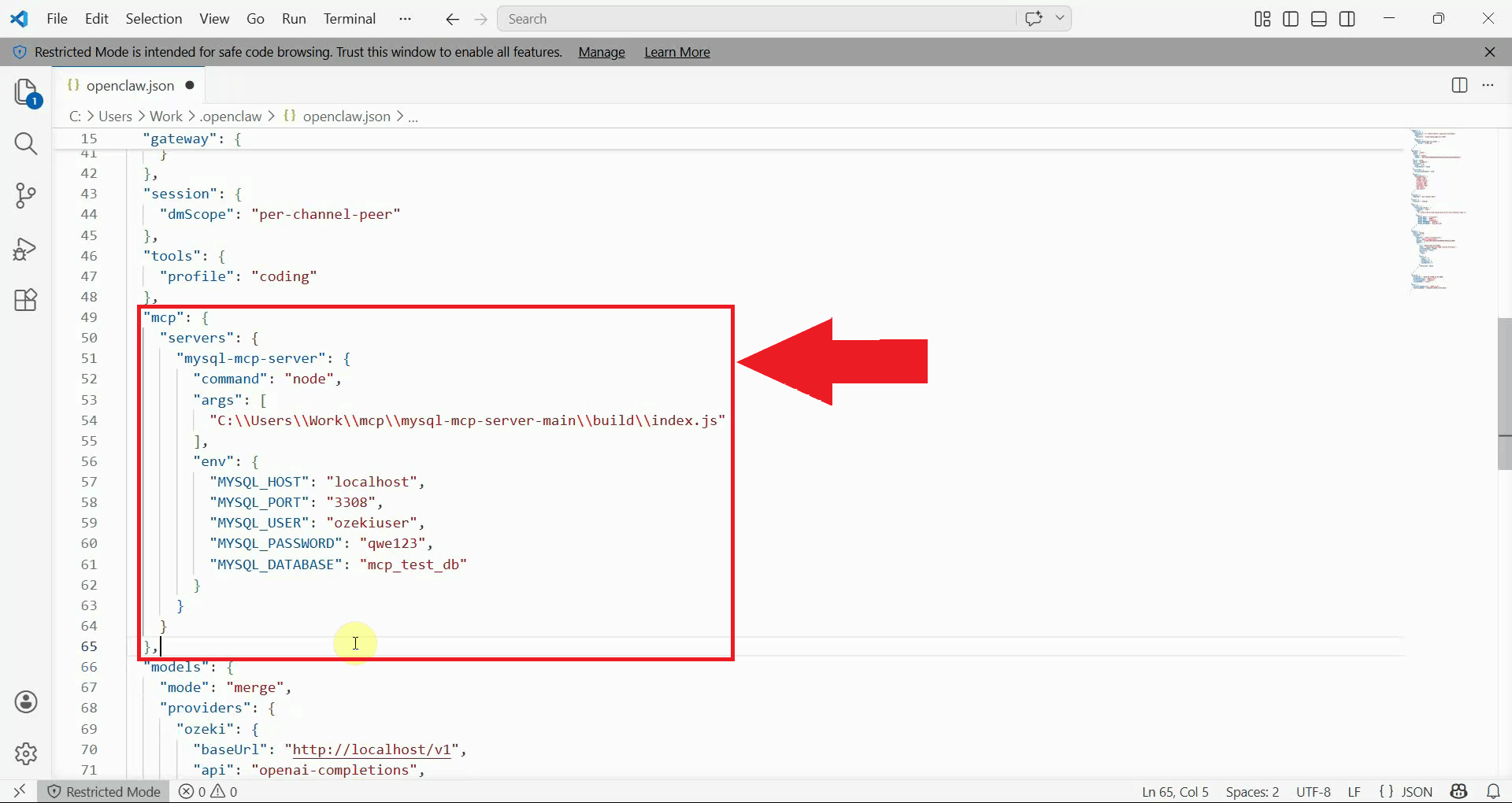
Task: Click Restricted Mode in status bar
Action: [x=105, y=791]
